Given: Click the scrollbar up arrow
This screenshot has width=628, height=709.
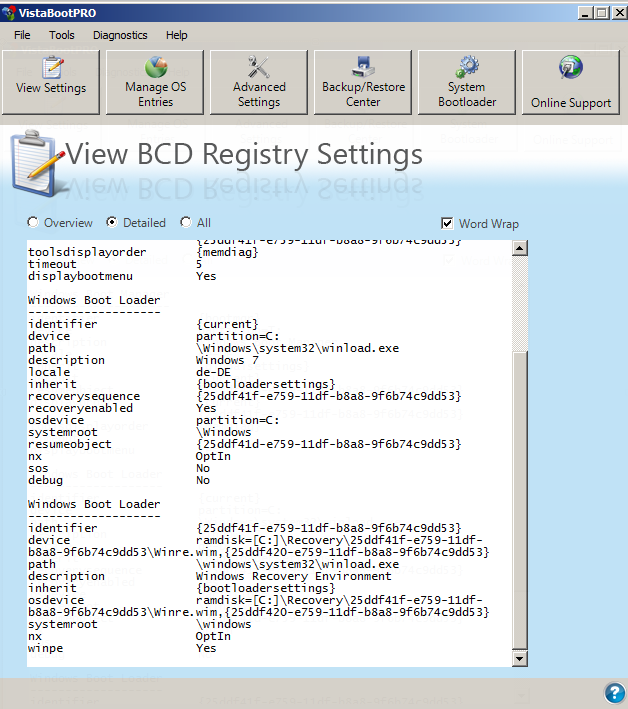Looking at the screenshot, I should (x=519, y=248).
